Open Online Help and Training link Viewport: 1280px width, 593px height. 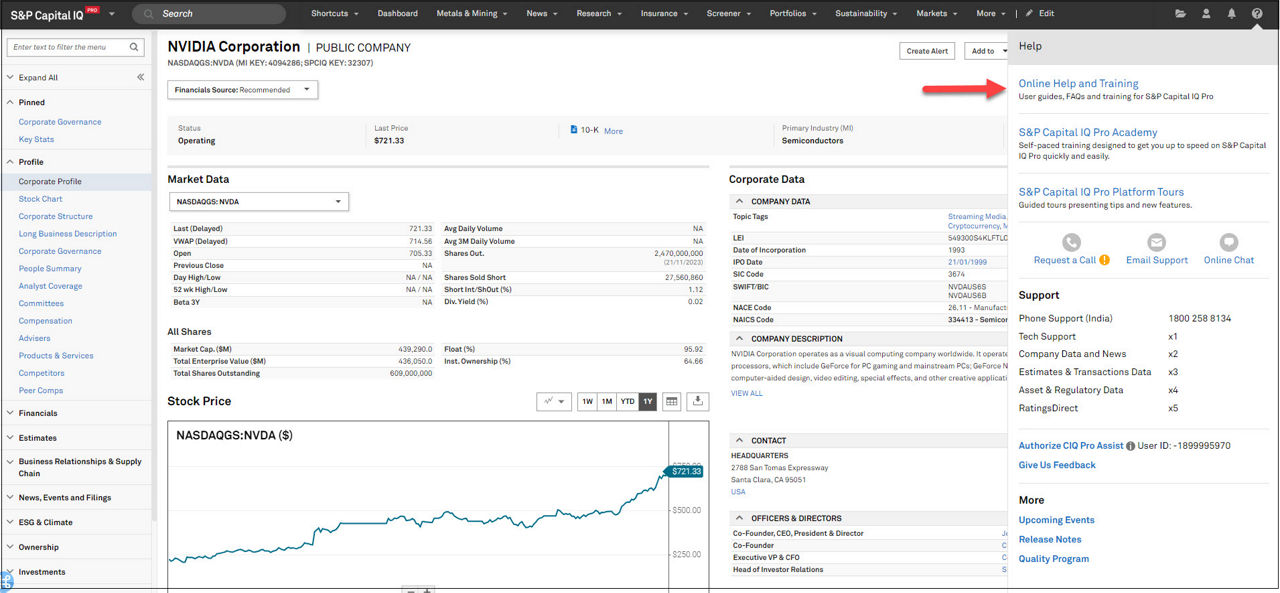tap(1078, 84)
